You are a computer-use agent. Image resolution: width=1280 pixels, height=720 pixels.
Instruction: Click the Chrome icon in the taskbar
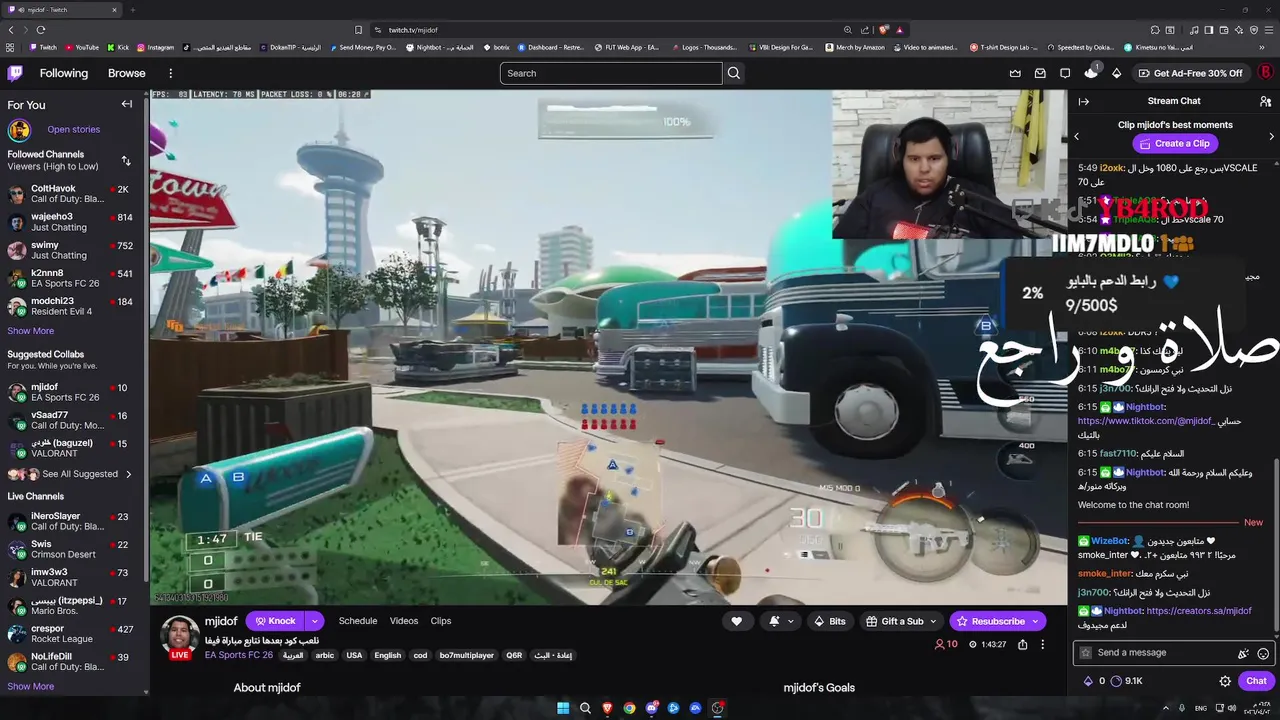coord(629,708)
